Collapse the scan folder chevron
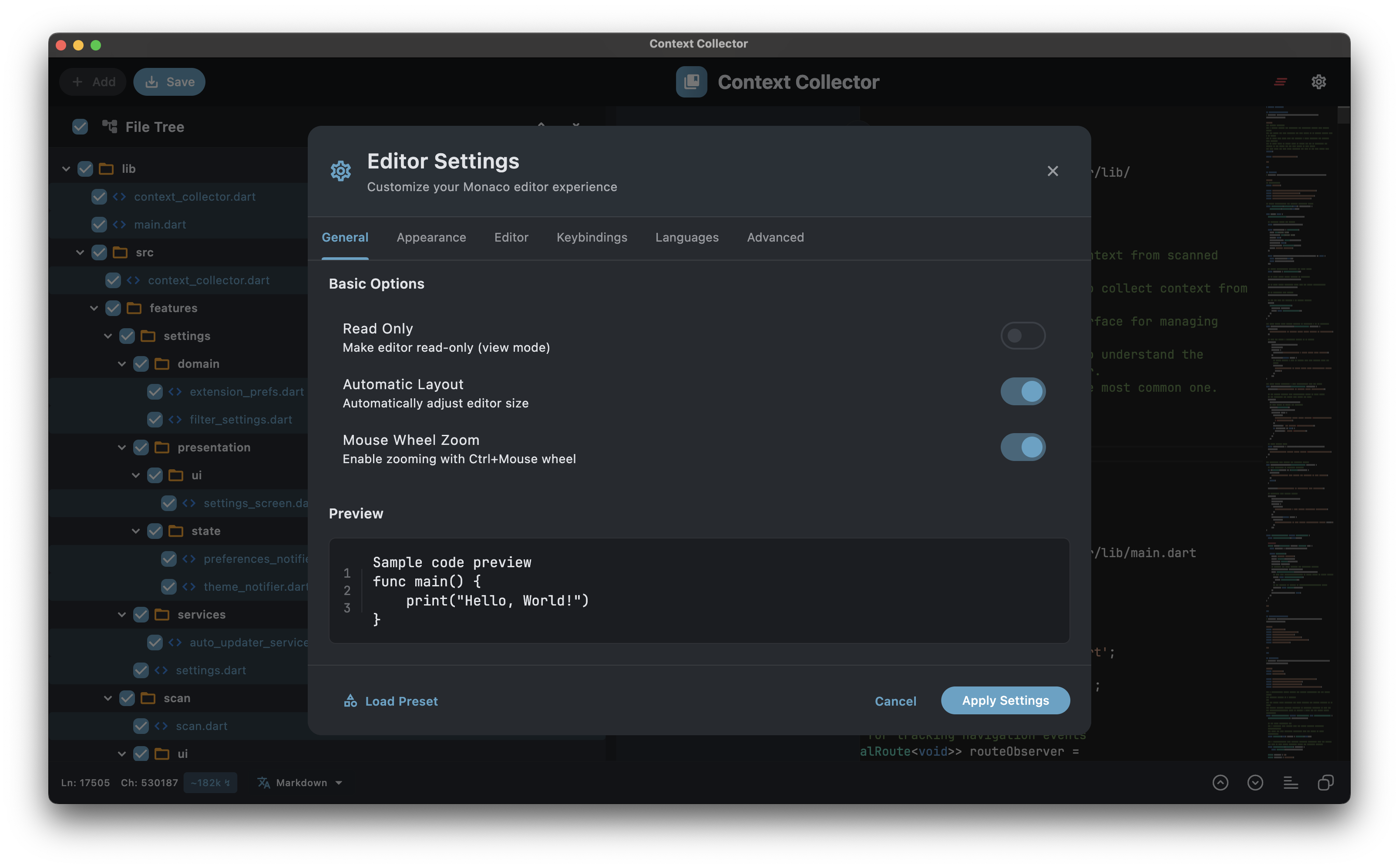Screen dimensions: 1399x868 (108, 698)
